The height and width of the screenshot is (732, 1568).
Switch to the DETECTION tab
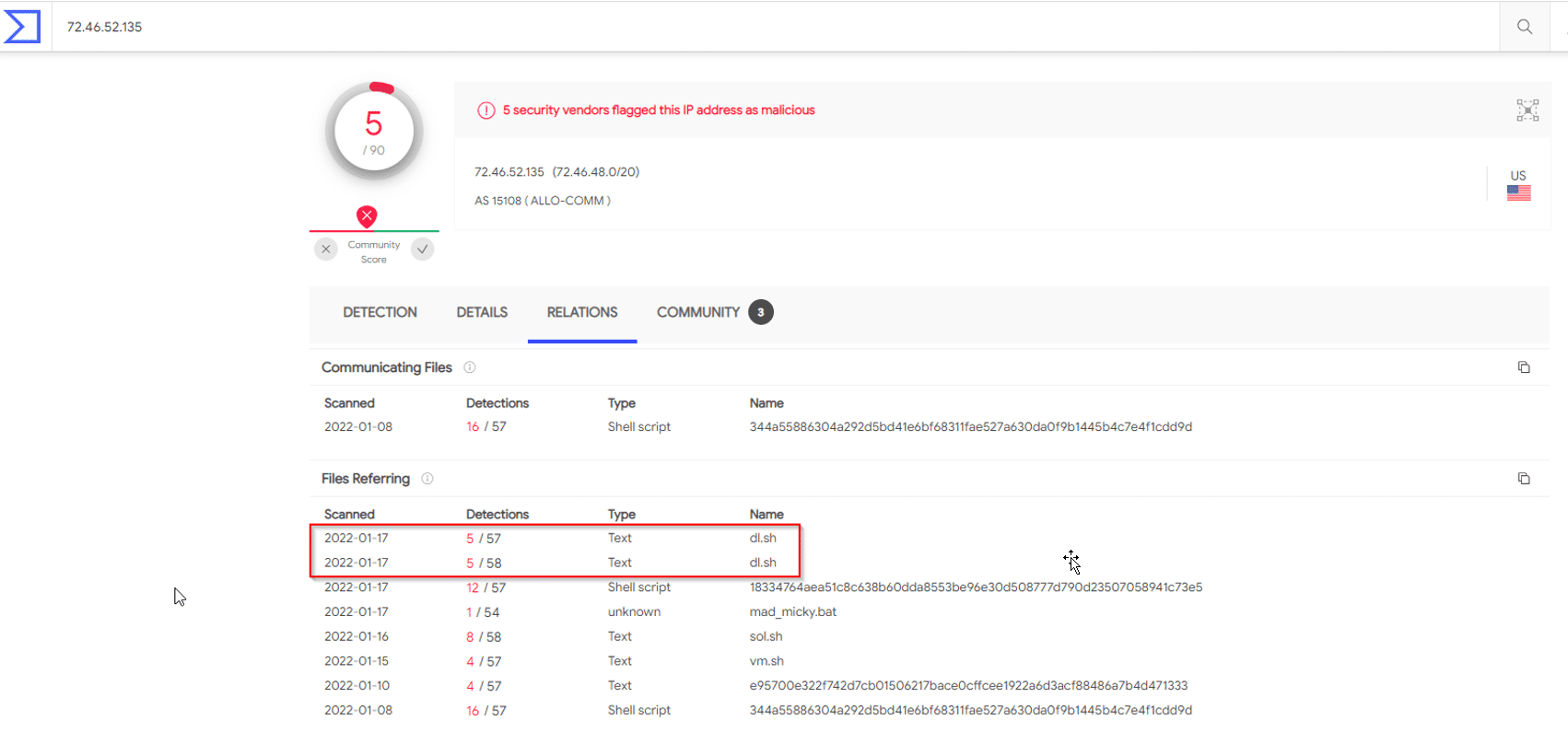[380, 313]
